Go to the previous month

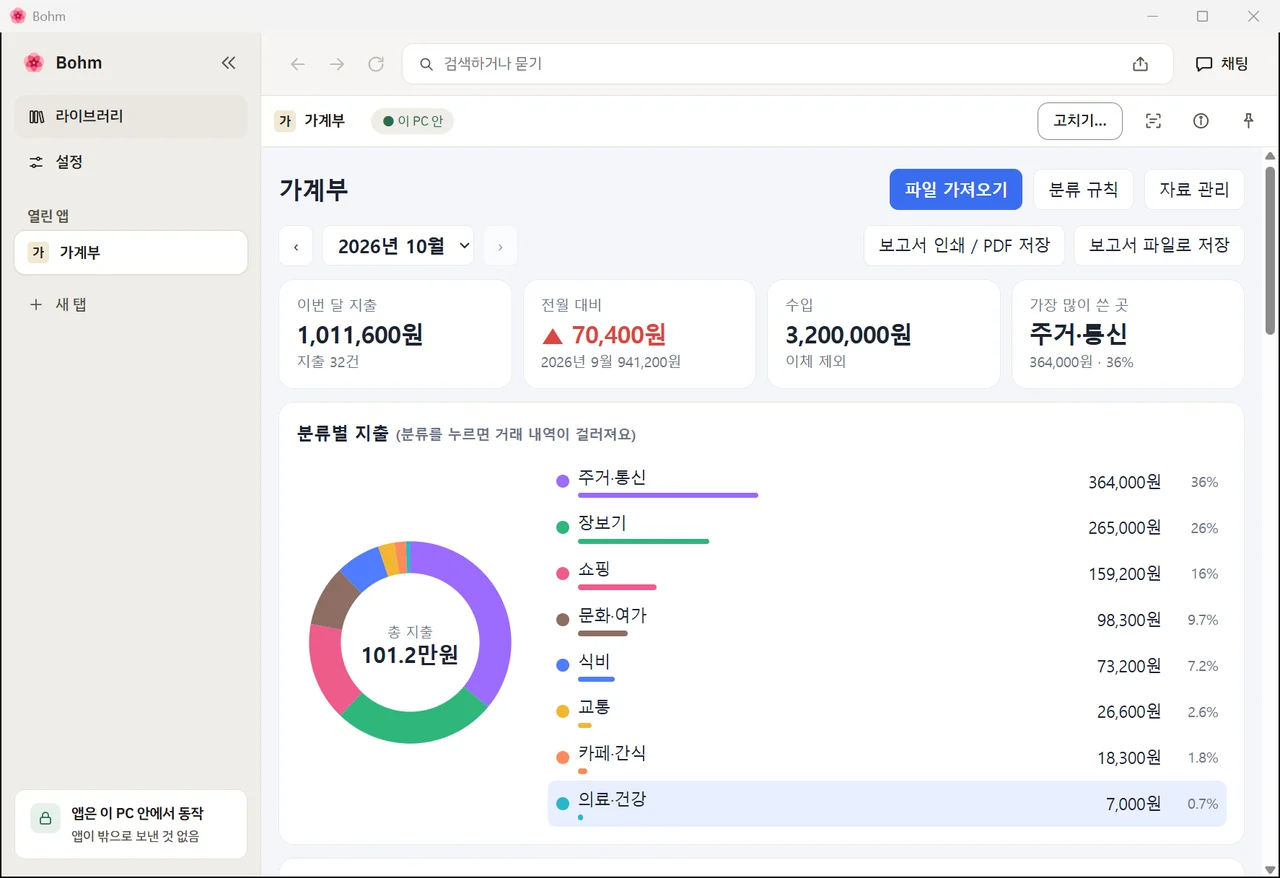coord(296,246)
